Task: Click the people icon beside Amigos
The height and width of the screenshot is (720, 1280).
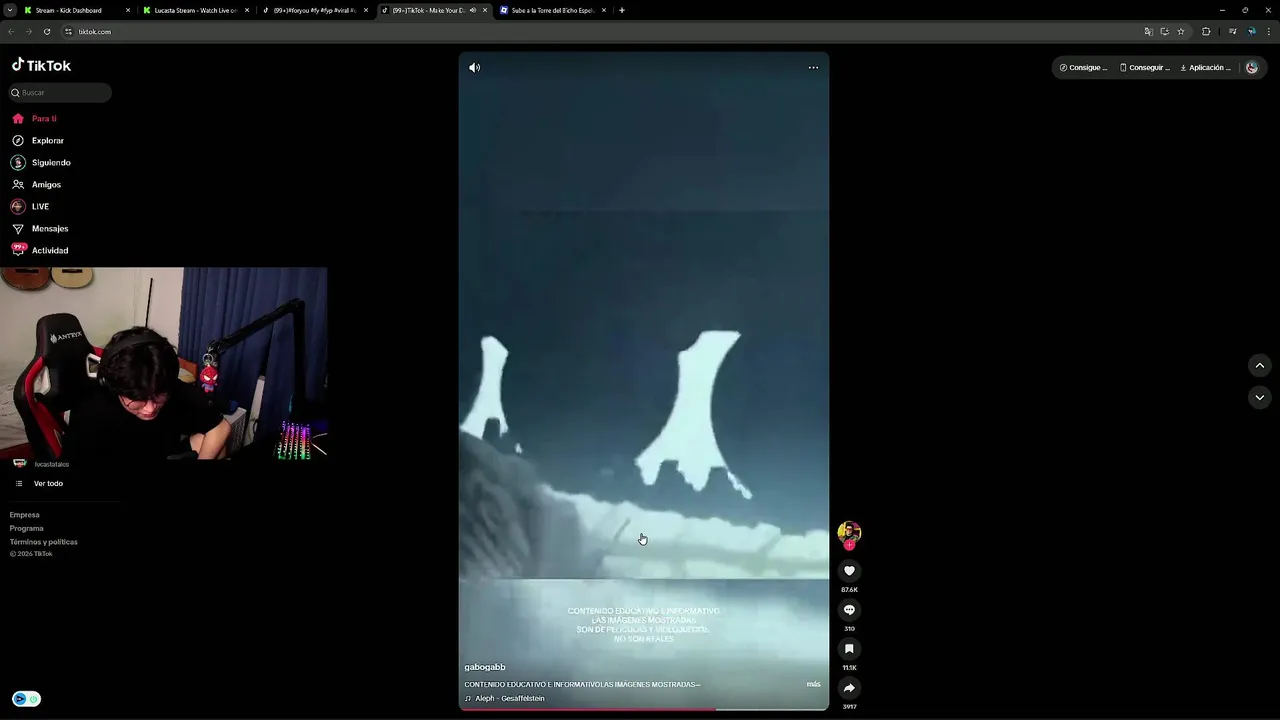Action: 18,185
